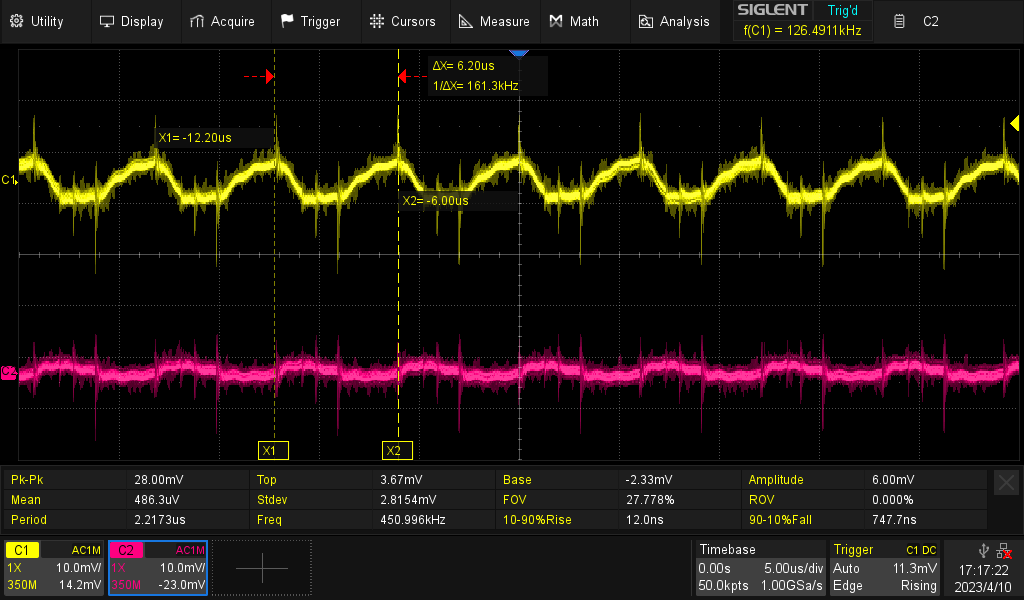Open the Trigger menu
This screenshot has width=1024, height=600.
pos(310,22)
